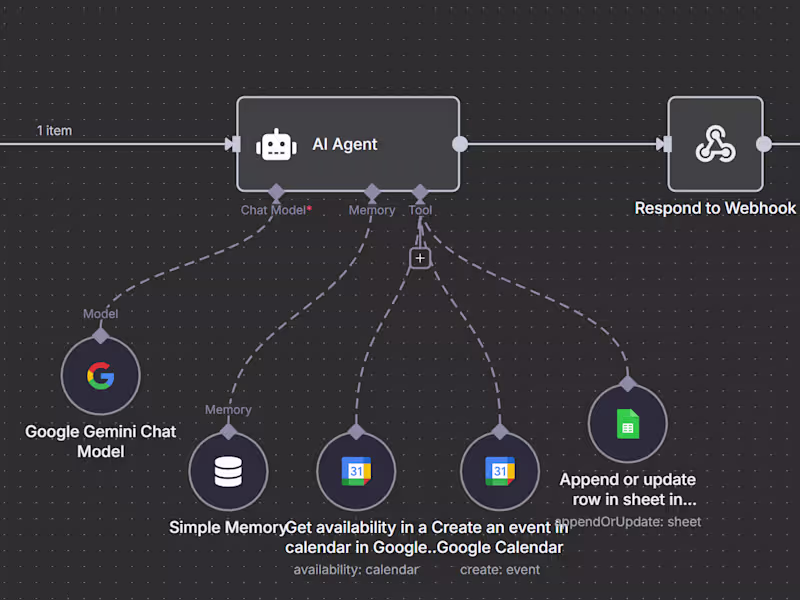Click the '1 item' connection label
This screenshot has height=600, width=800.
54,131
